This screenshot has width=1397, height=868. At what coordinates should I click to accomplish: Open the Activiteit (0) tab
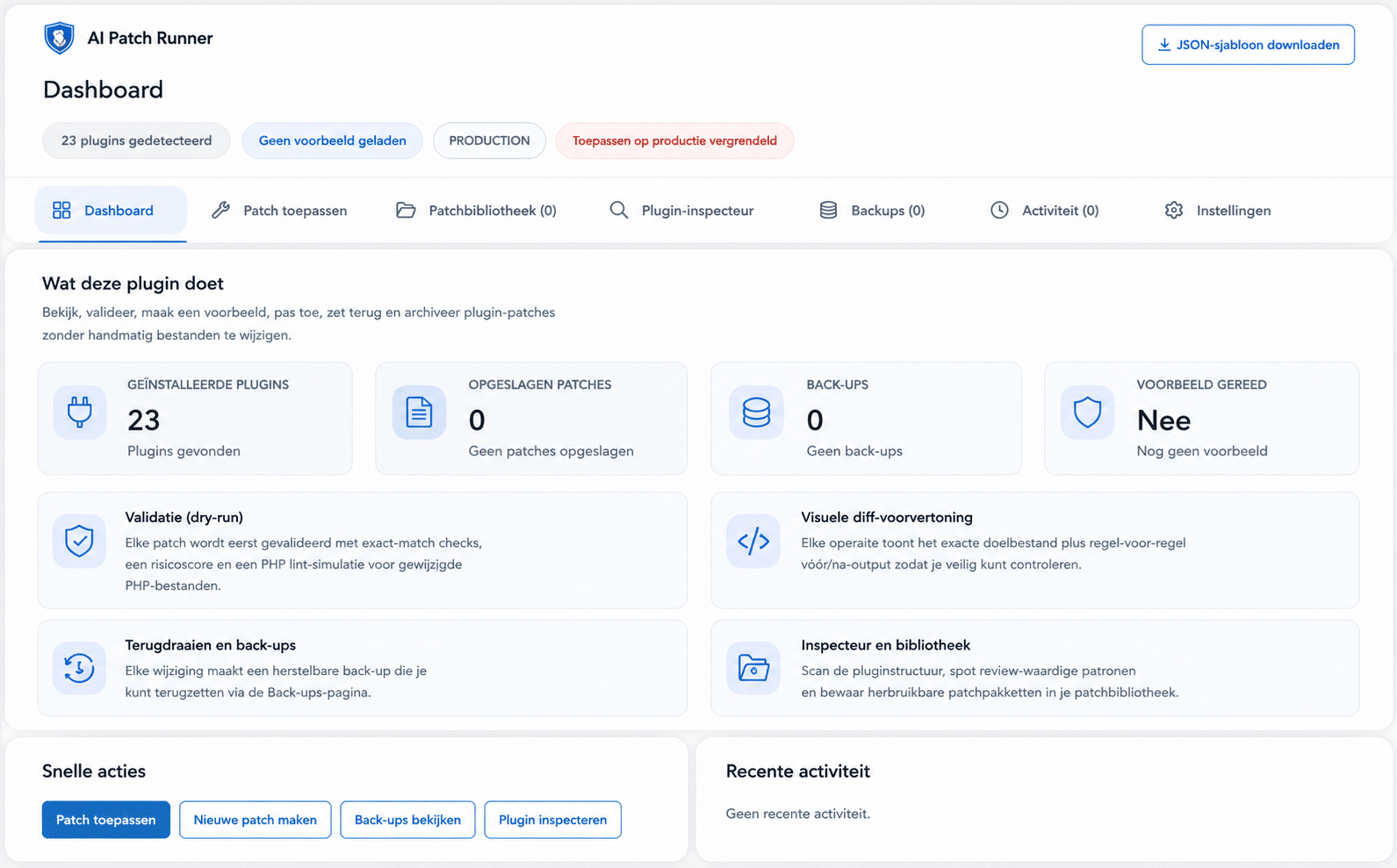click(x=1045, y=211)
